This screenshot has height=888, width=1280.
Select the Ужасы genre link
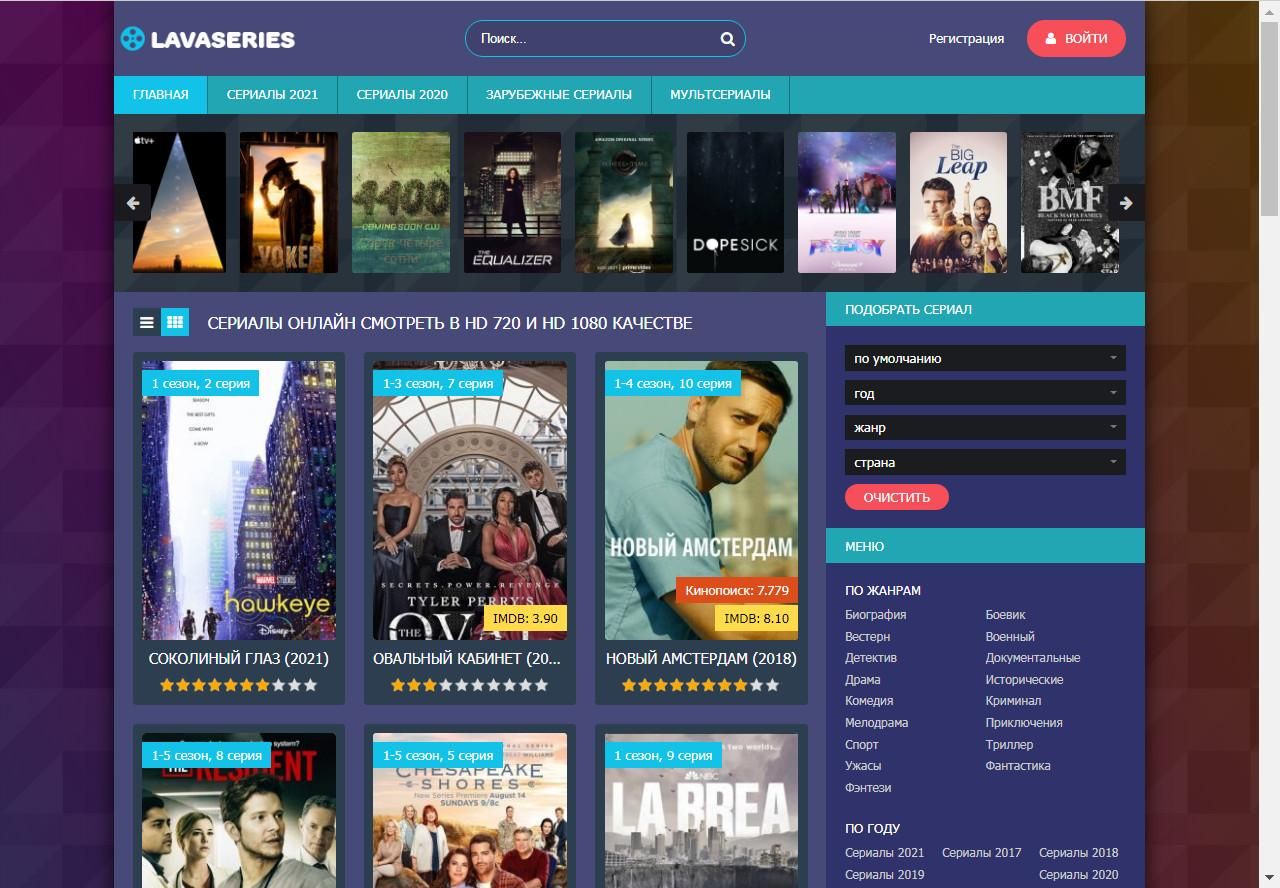tap(863, 766)
